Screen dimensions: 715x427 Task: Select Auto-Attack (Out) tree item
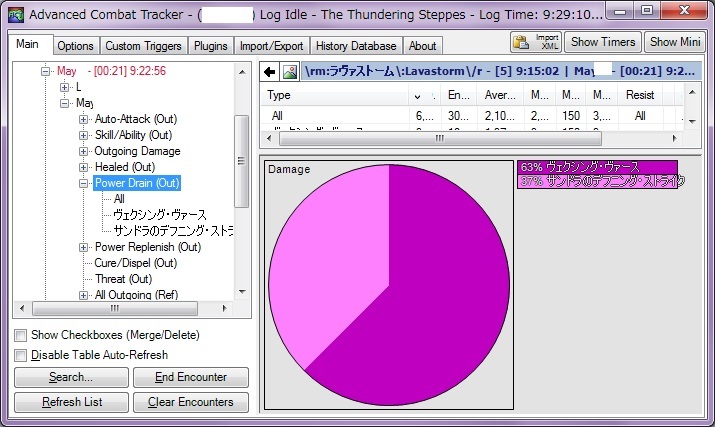135,119
